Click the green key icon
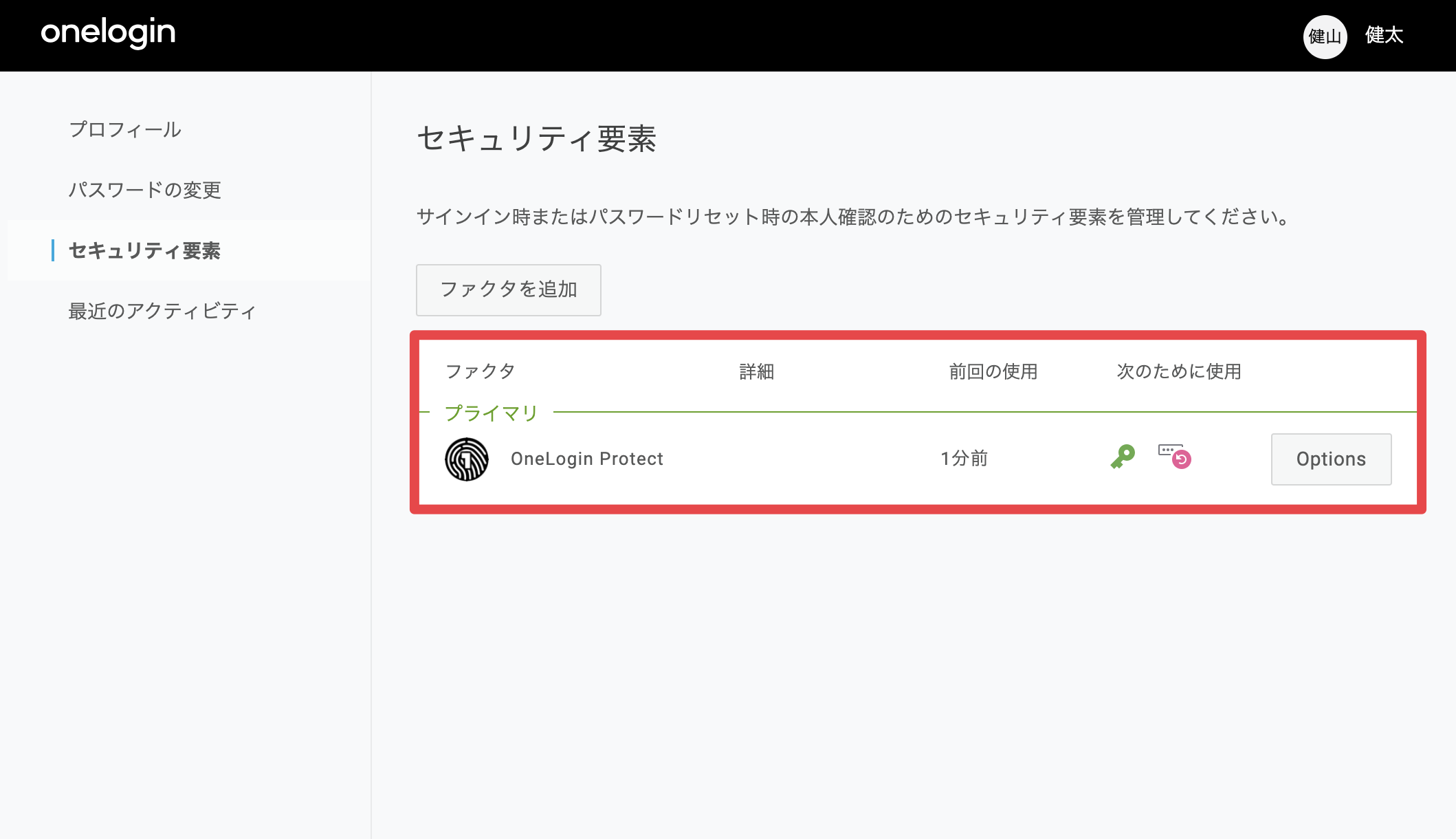Screen dimensions: 1456x839 pyautogui.click(x=1123, y=457)
